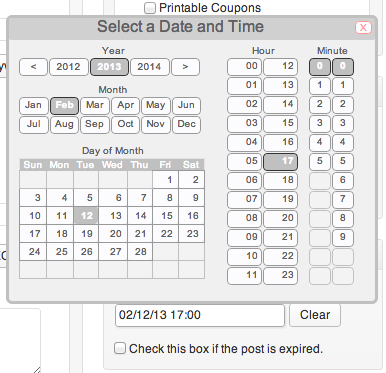Choose month Oct
The height and width of the screenshot is (373, 386).
125,125
